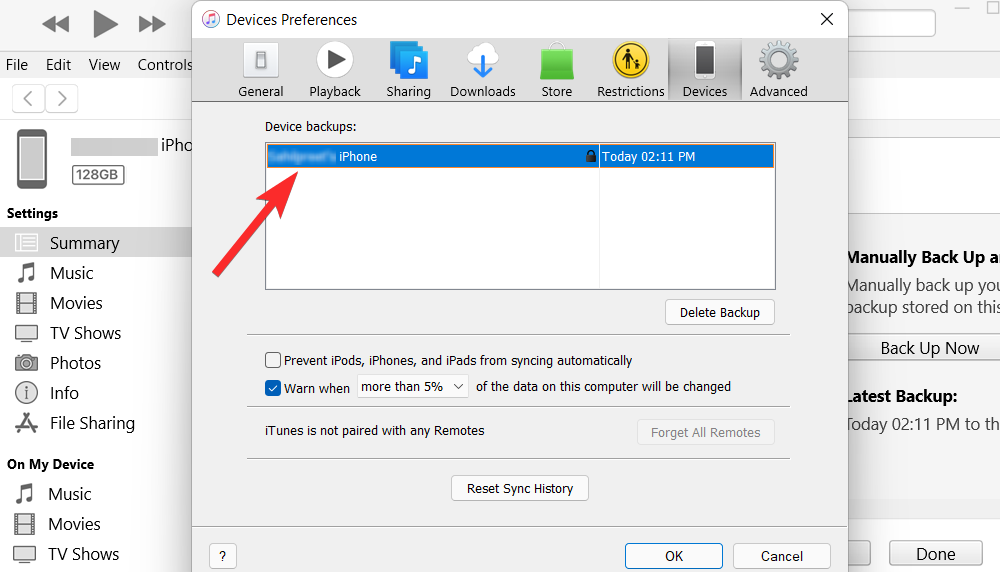Click the Delete Backup button

point(719,312)
